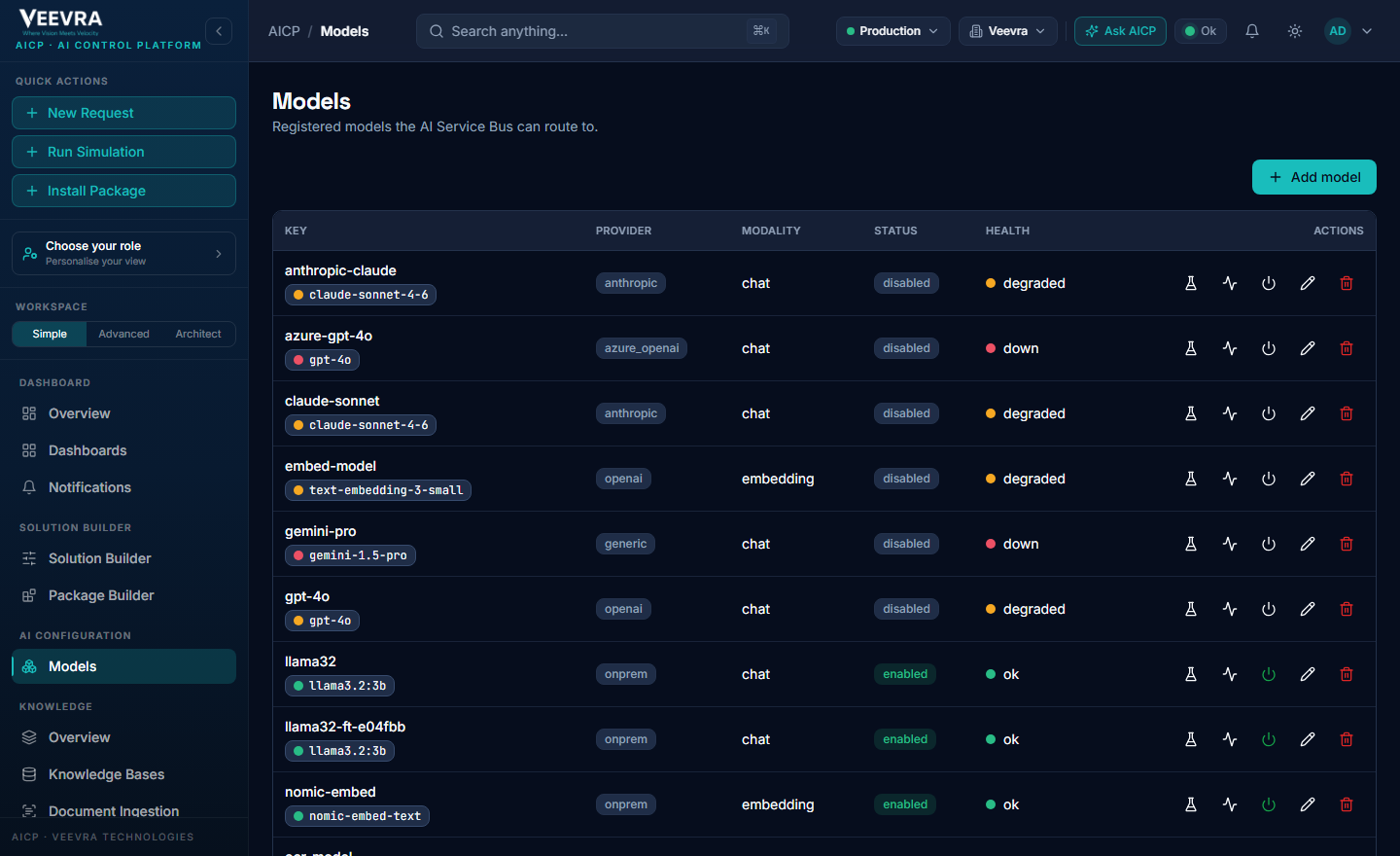The image size is (1400, 856).
Task: Toggle power for embed-model
Action: point(1269,479)
